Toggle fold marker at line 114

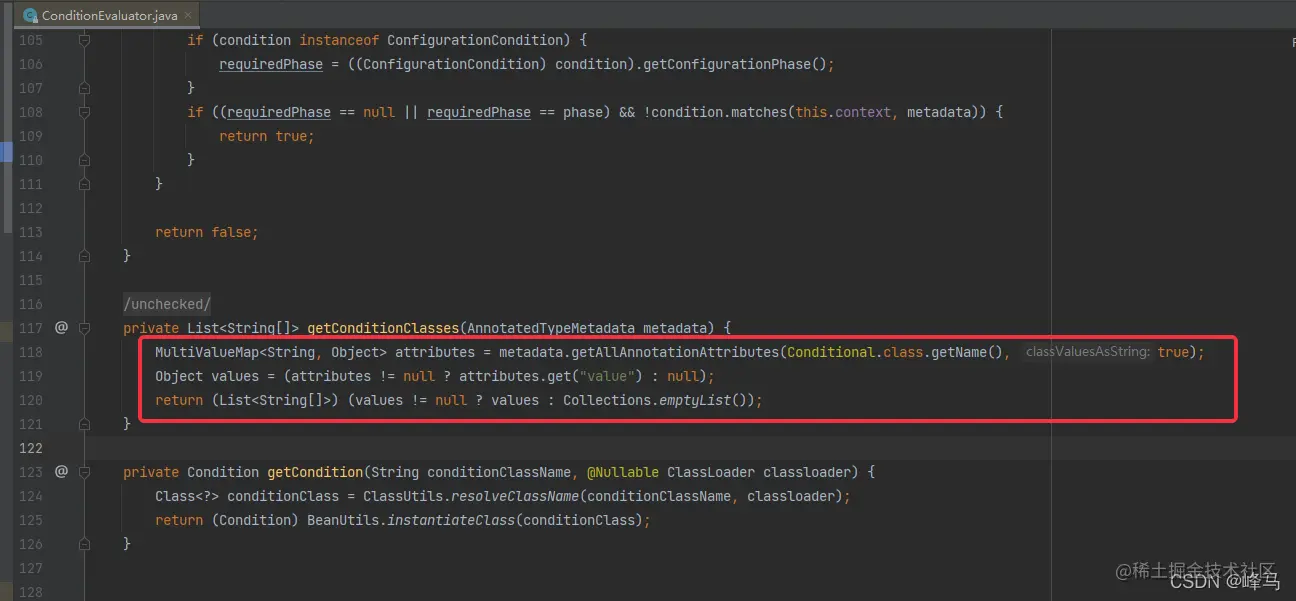coord(85,256)
